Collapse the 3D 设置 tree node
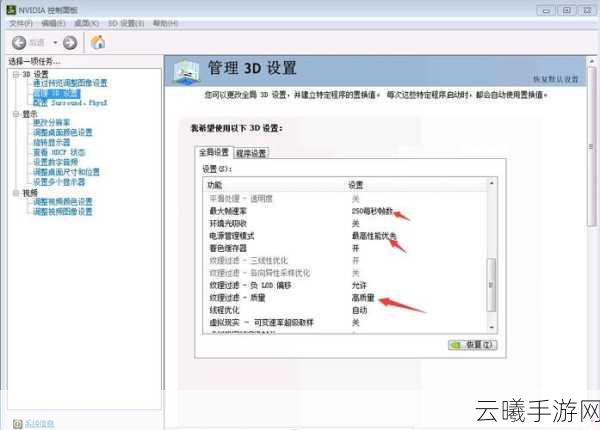 (x=16, y=74)
